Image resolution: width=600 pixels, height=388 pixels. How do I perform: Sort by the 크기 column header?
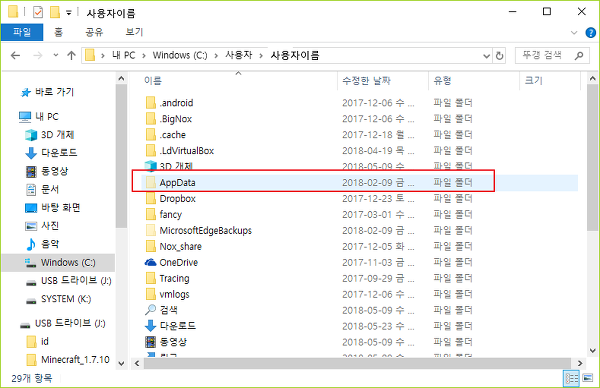click(534, 81)
